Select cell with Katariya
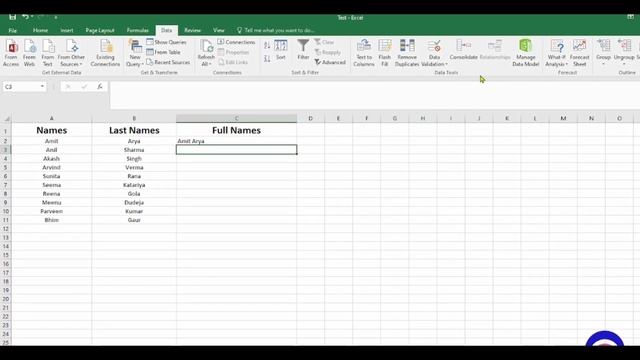The image size is (640, 360). pos(134,185)
